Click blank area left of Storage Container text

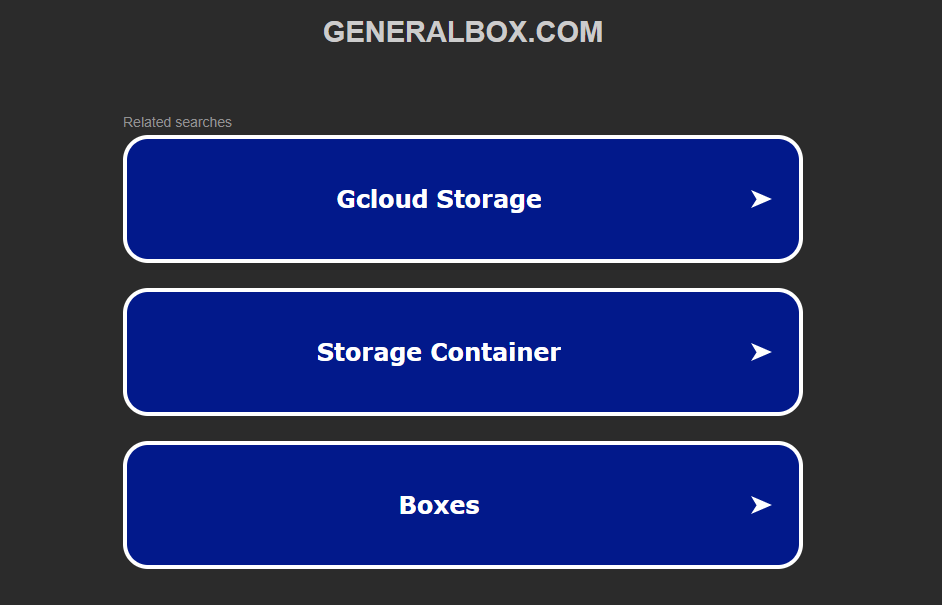pyautogui.click(x=220, y=352)
